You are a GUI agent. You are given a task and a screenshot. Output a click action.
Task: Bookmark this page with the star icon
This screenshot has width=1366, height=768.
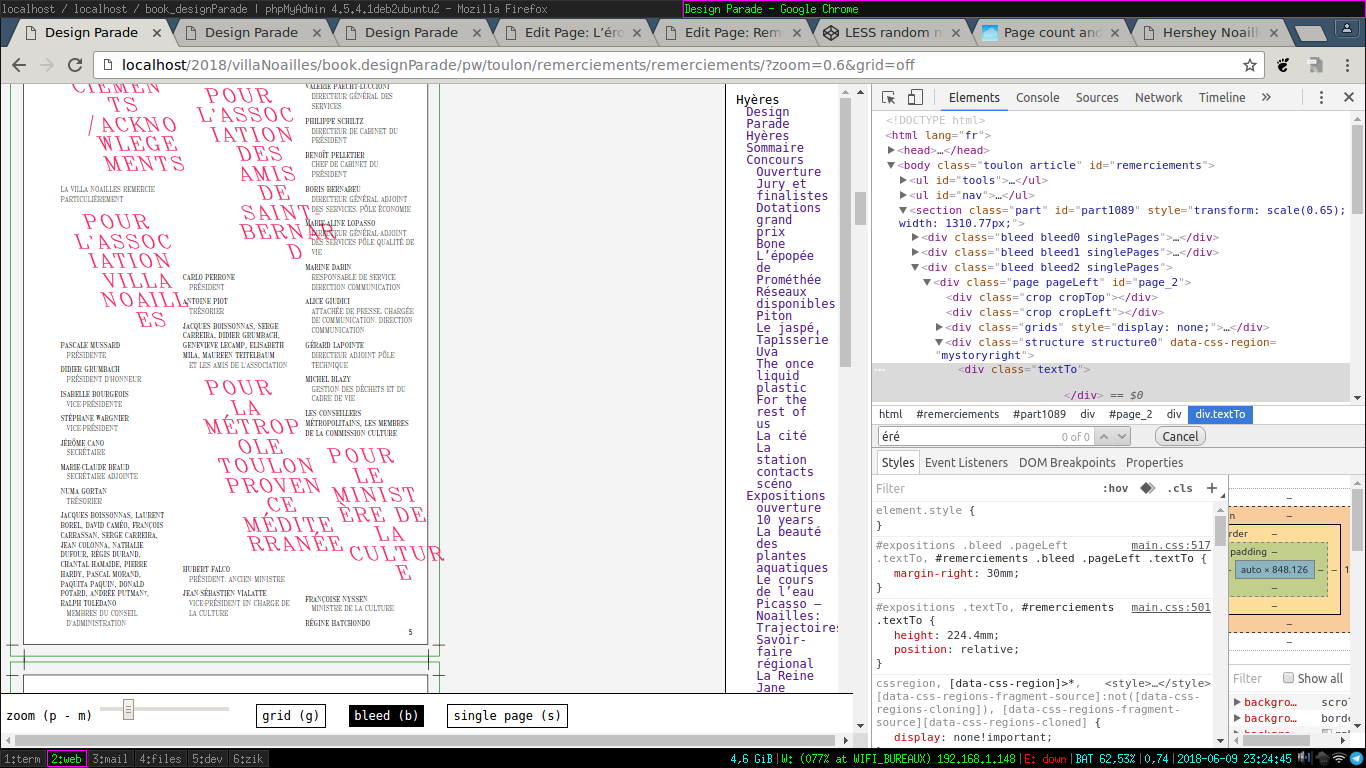point(1250,66)
